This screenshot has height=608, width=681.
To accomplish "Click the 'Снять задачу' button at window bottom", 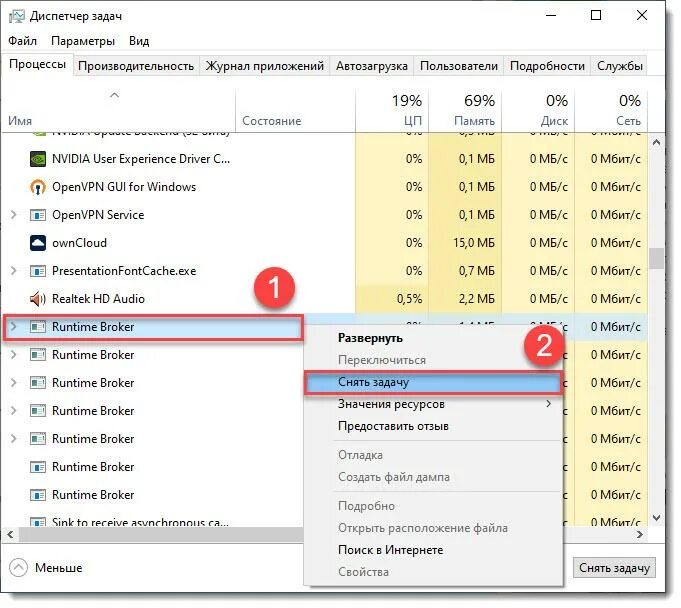I will (614, 568).
